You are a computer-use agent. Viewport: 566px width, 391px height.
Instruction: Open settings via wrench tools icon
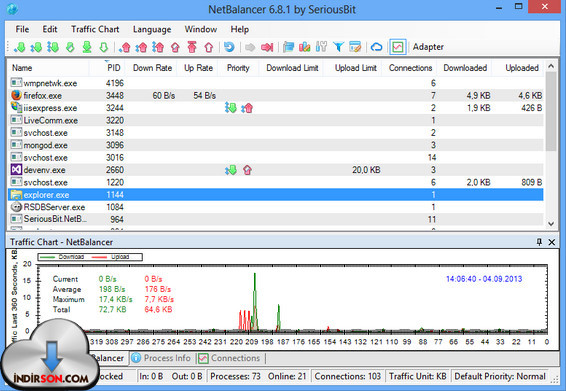coord(321,47)
